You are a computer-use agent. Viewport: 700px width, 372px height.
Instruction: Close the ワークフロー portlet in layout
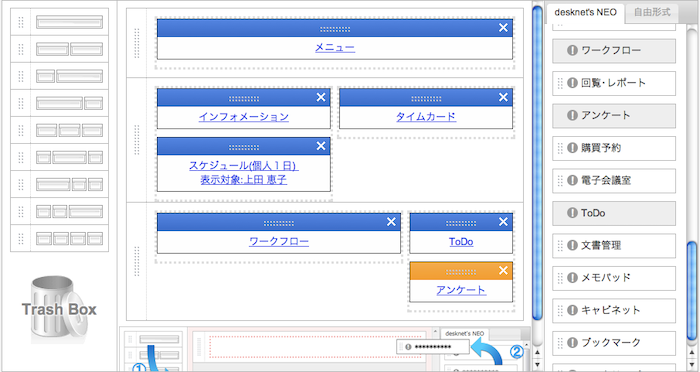coord(391,222)
